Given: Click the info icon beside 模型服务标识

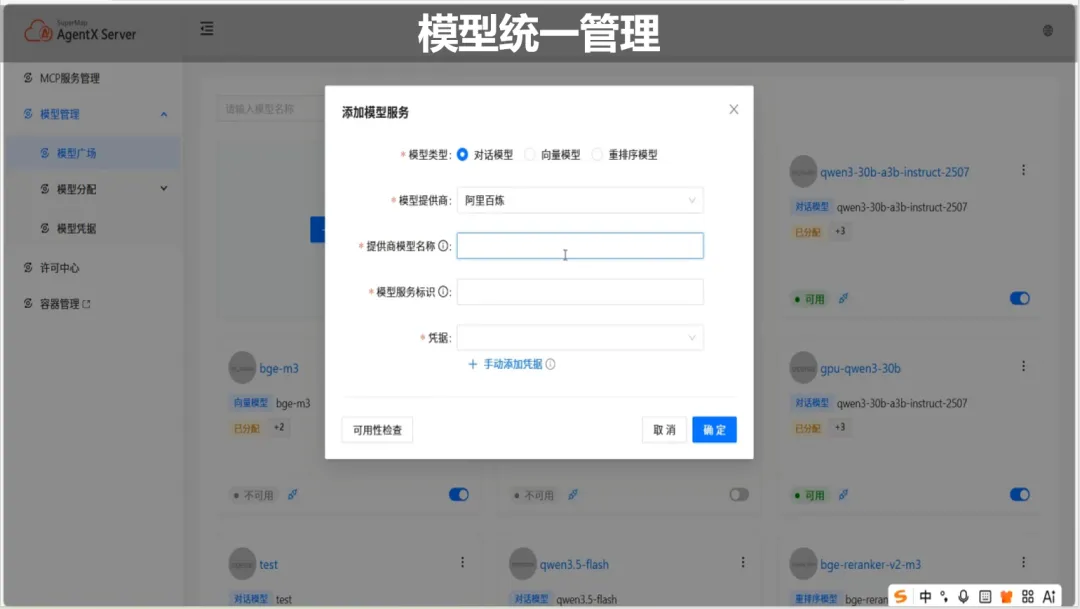Looking at the screenshot, I should [x=444, y=292].
